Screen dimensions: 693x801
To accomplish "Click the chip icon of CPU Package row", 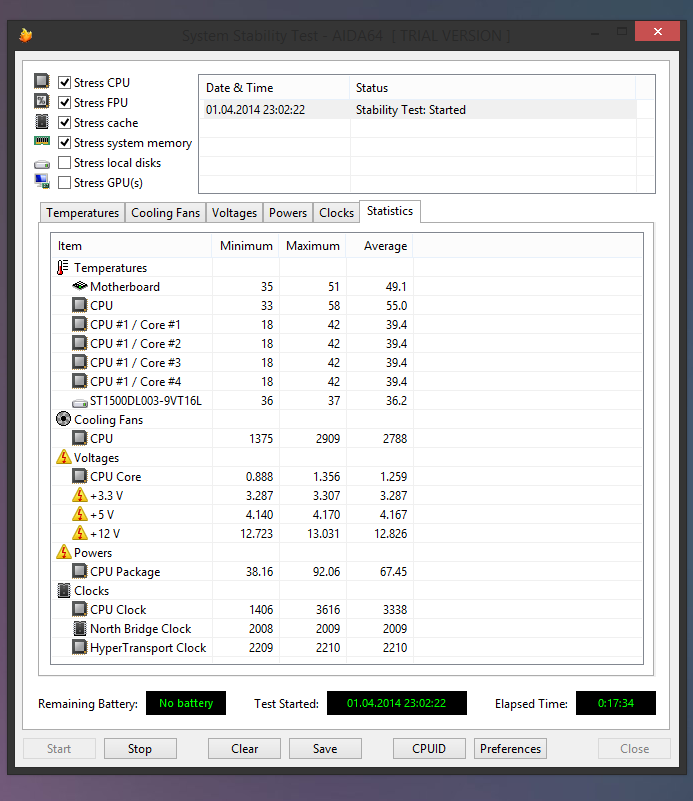I will tap(79, 571).
